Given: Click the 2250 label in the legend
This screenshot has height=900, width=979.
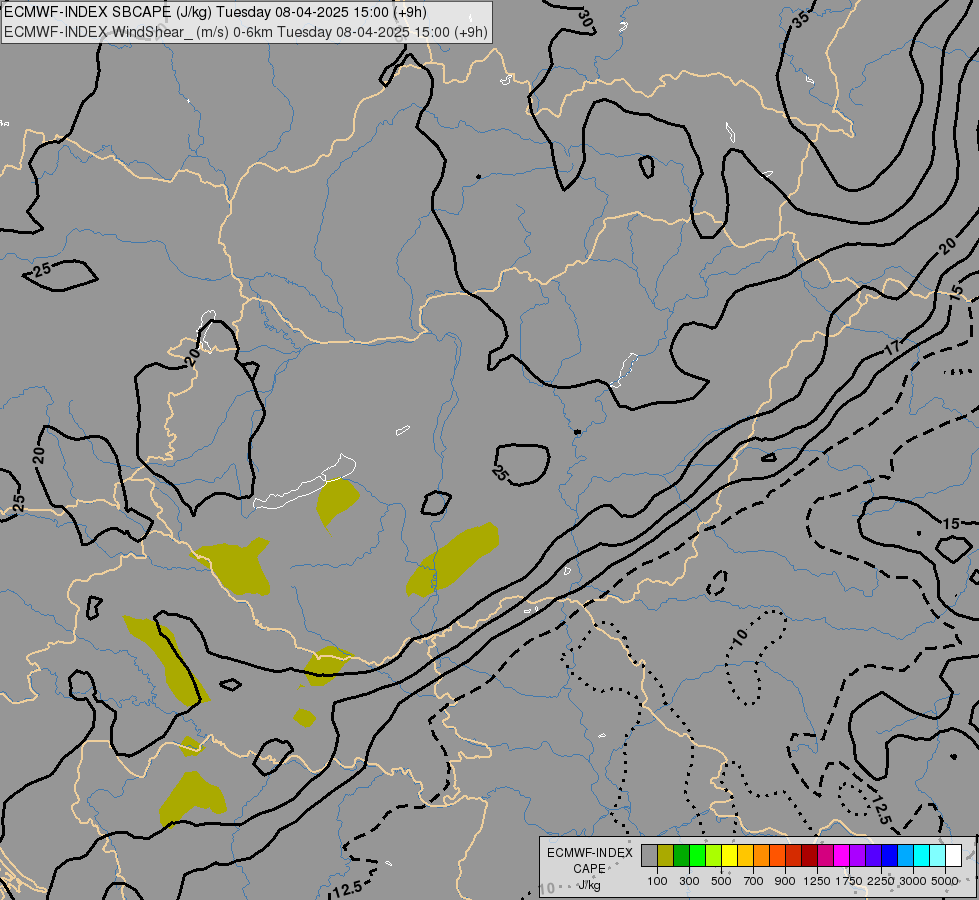Looking at the screenshot, I should (881, 881).
